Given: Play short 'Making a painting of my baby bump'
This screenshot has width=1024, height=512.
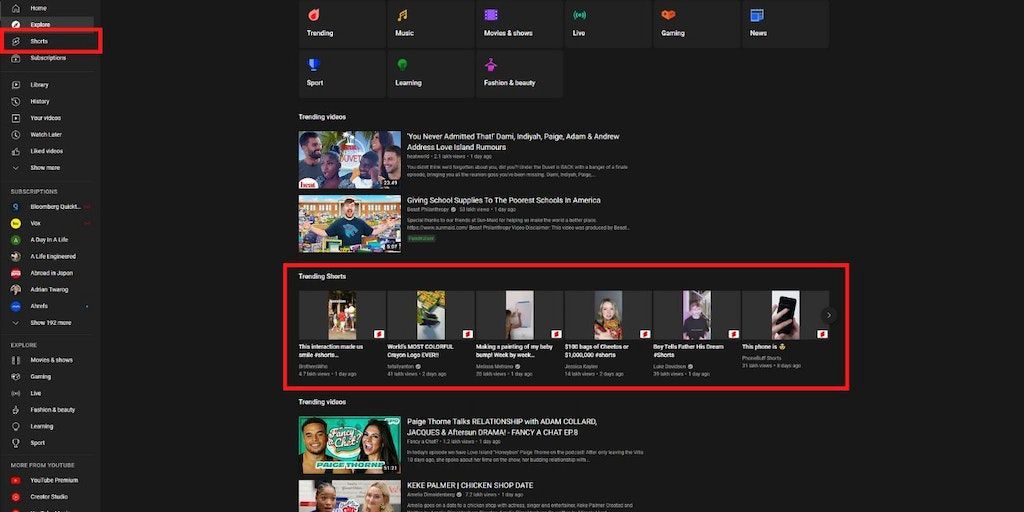Looking at the screenshot, I should [519, 315].
